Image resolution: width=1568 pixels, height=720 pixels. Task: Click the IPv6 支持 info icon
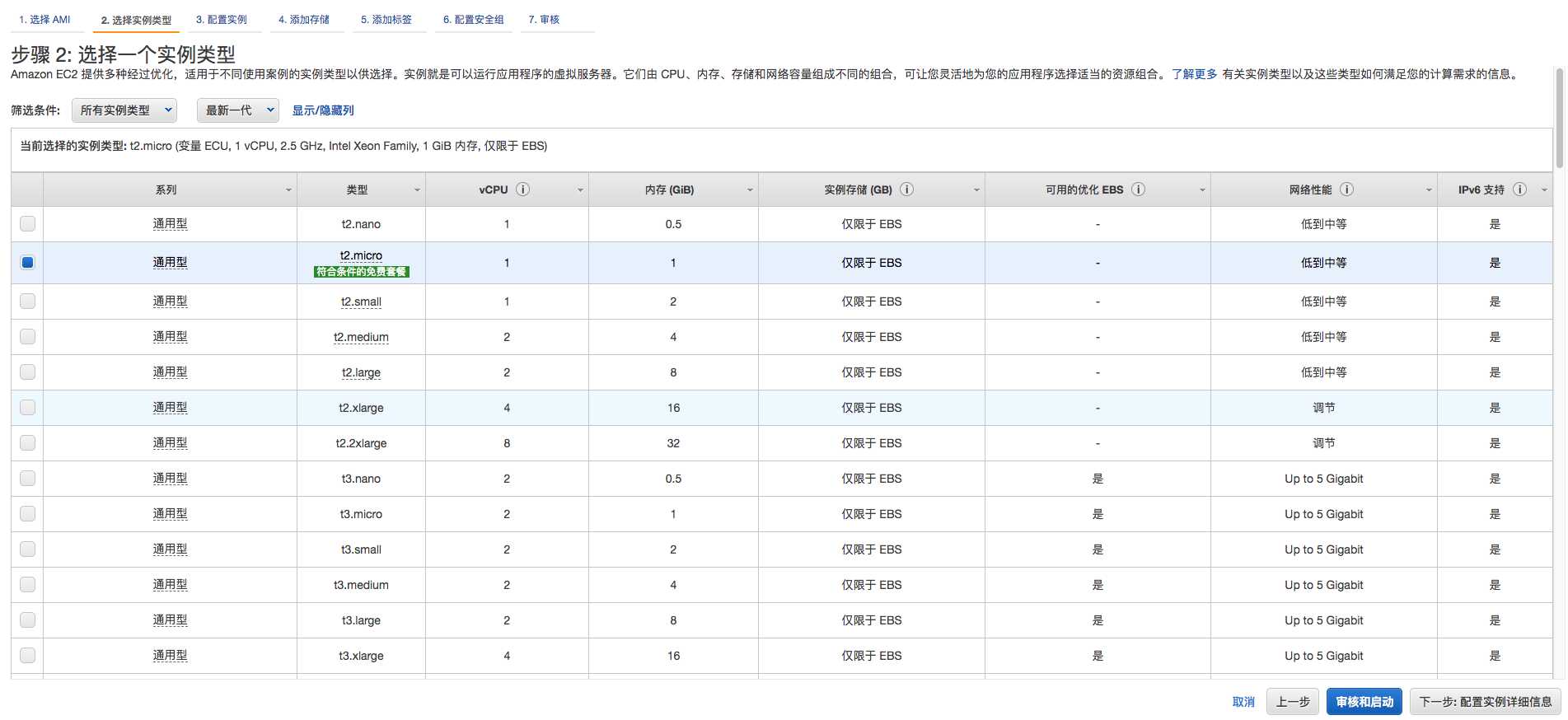1519,189
